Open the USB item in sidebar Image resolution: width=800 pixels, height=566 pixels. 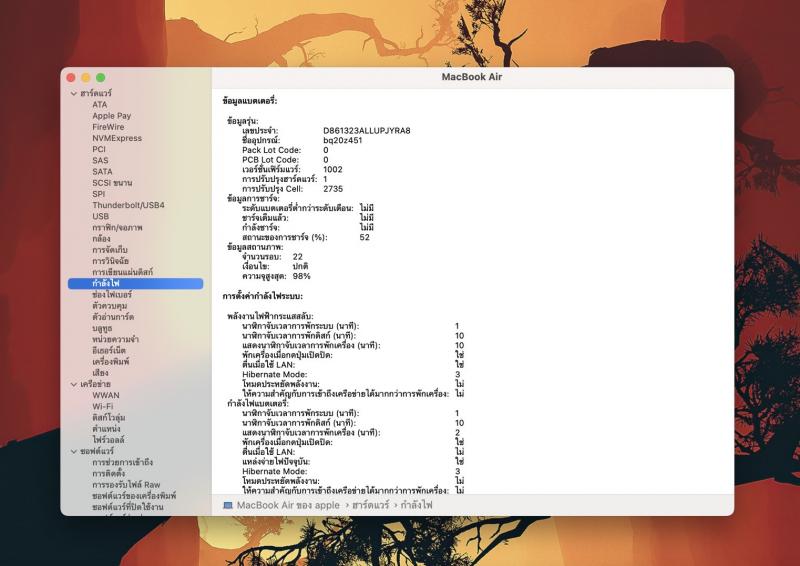[x=101, y=216]
